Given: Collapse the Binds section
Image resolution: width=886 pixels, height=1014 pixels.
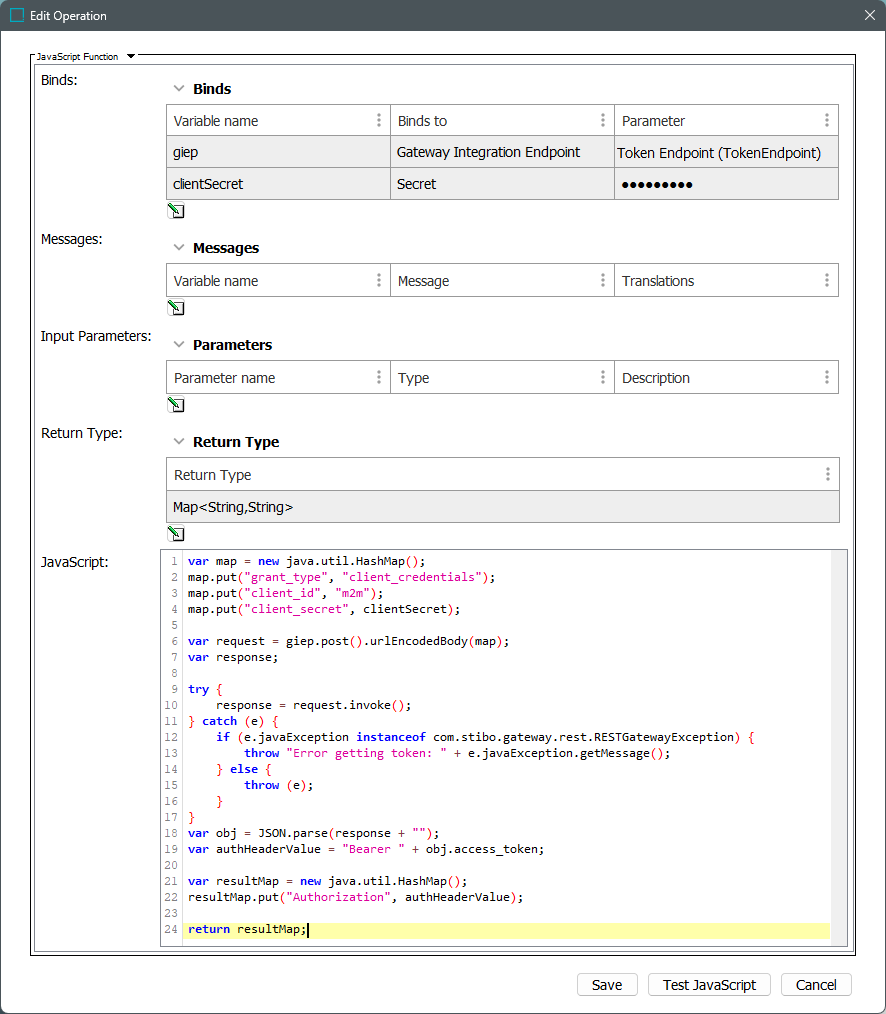Looking at the screenshot, I should [179, 89].
